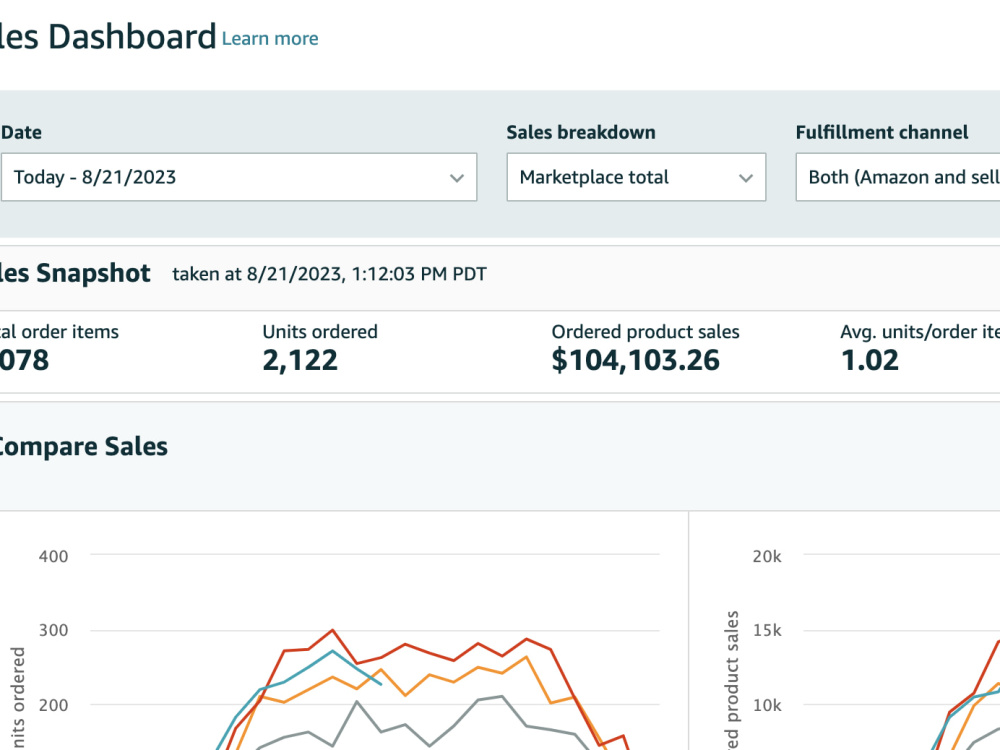Click the snapshot timestamp taken at 8/21/2023
The image size is (1000, 750).
pos(329,274)
